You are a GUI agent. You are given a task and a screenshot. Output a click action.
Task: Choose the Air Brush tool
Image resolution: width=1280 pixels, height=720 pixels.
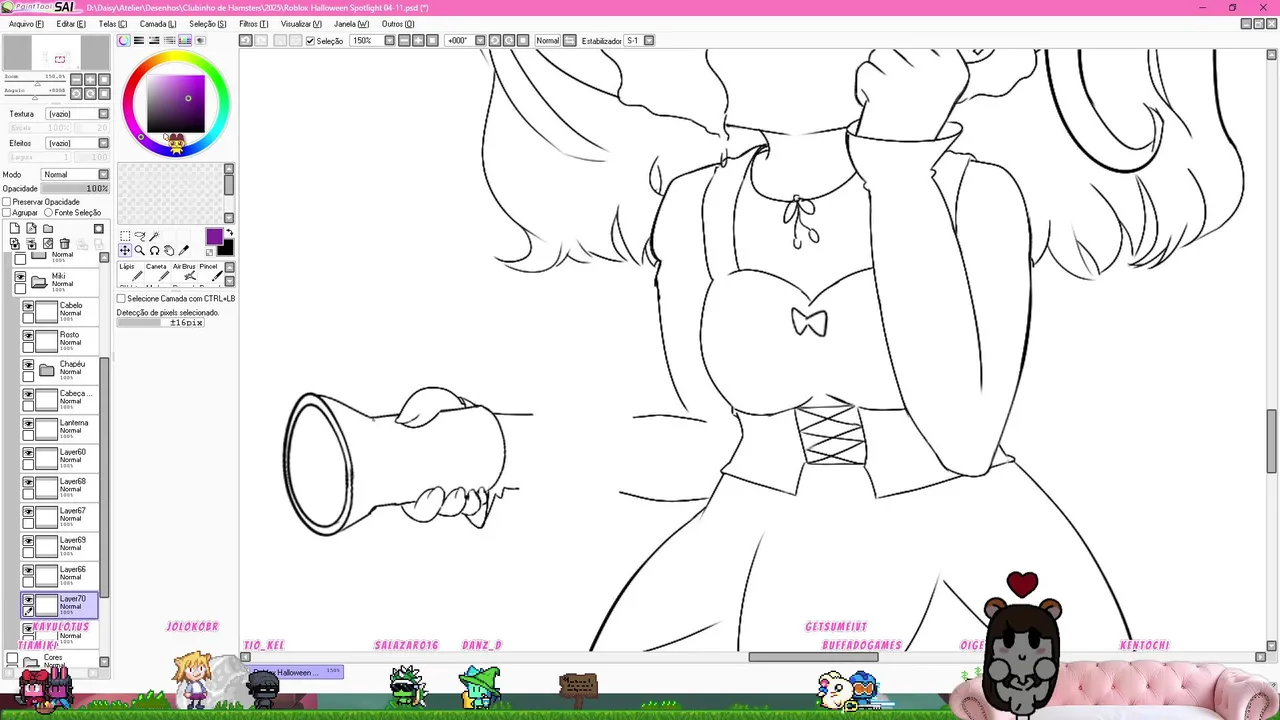(184, 273)
